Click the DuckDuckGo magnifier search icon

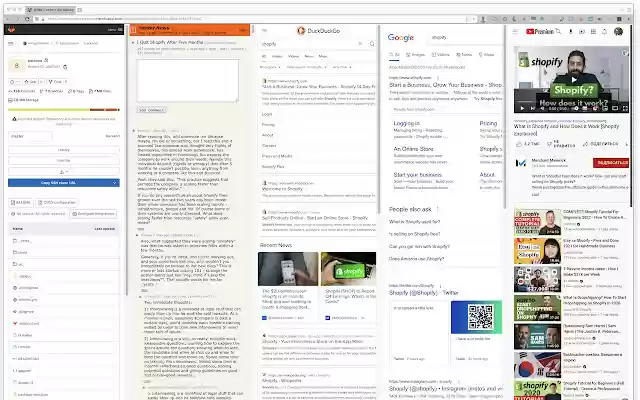(x=372, y=44)
